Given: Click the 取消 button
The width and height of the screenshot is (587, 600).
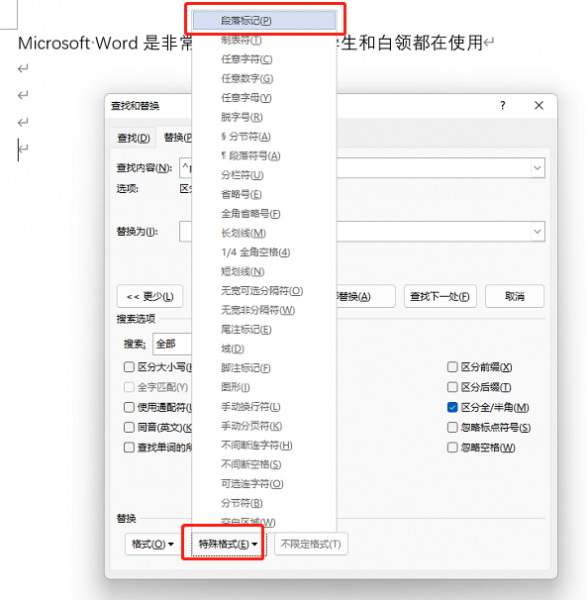Looking at the screenshot, I should click(x=514, y=296).
